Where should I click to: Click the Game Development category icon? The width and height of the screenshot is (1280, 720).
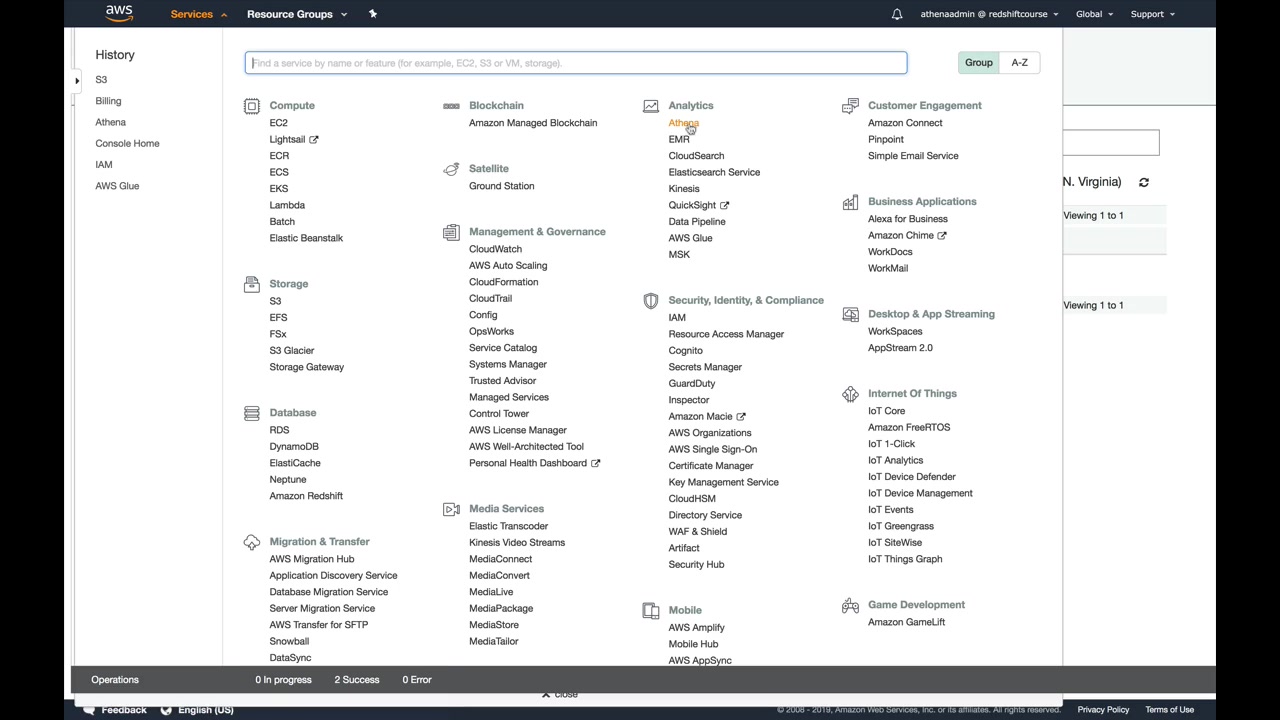coord(850,605)
